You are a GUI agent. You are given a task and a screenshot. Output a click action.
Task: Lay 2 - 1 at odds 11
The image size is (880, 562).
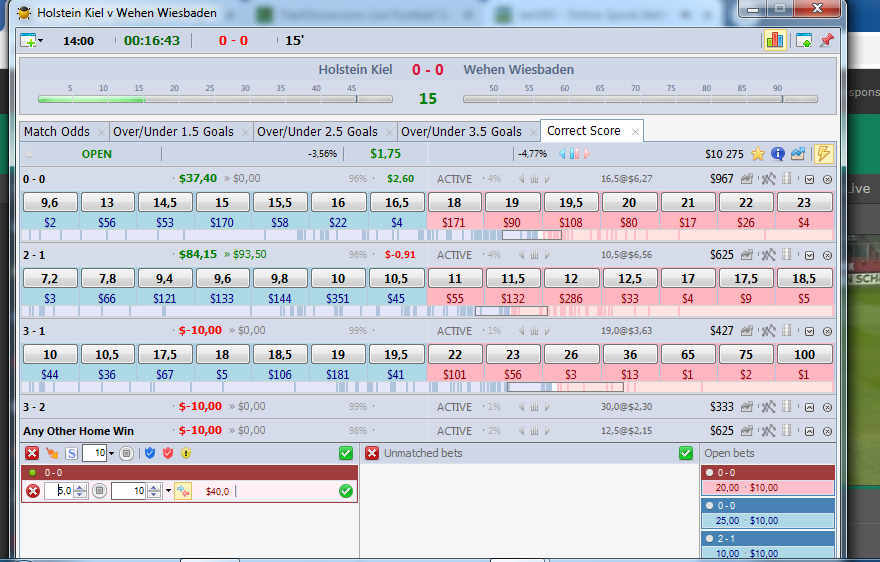pyautogui.click(x=455, y=278)
